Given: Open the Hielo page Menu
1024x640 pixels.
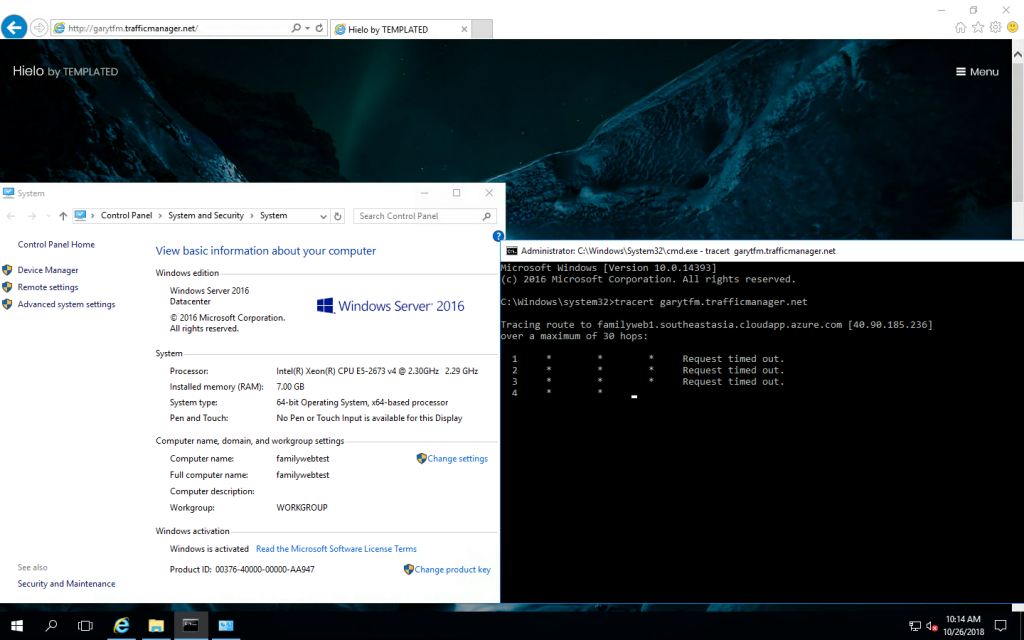Looking at the screenshot, I should [977, 72].
